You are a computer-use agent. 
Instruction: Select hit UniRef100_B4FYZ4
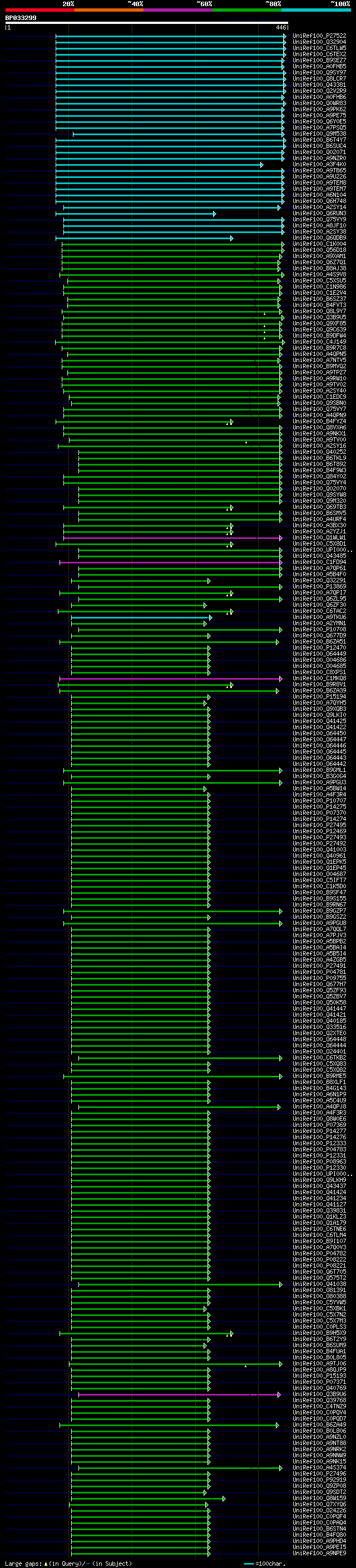(319, 421)
